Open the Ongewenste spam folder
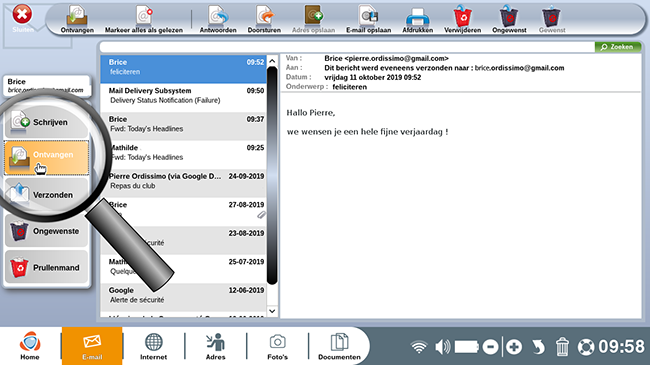Image resolution: width=650 pixels, height=365 pixels. point(46,231)
